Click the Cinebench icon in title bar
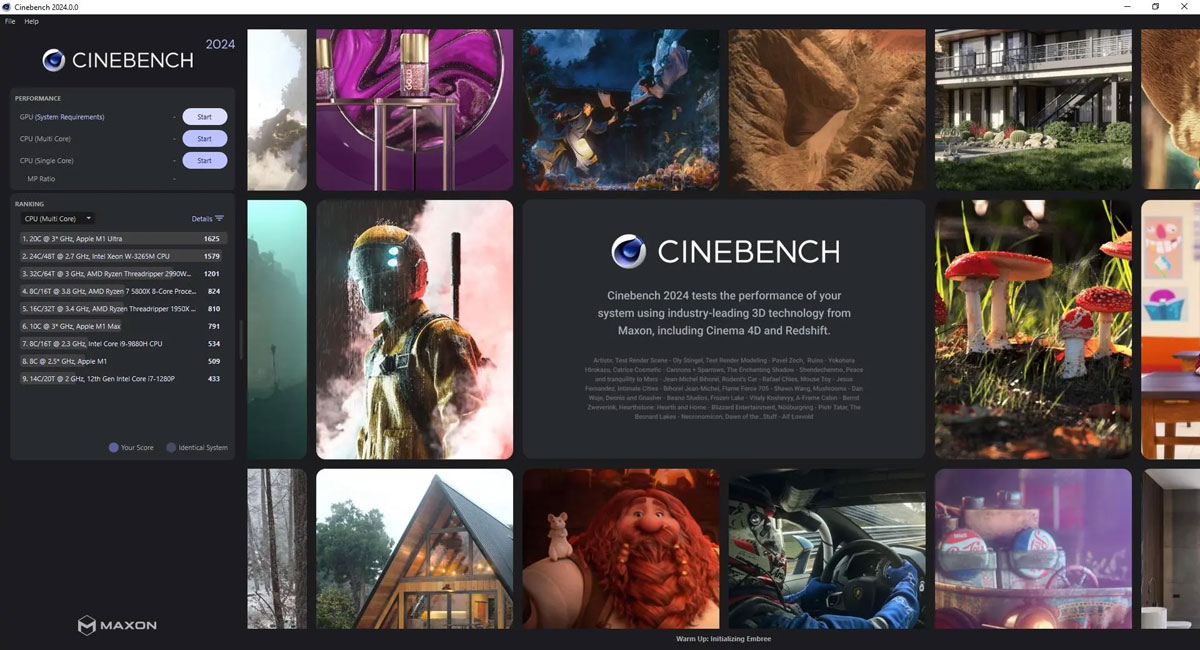 coord(6,7)
